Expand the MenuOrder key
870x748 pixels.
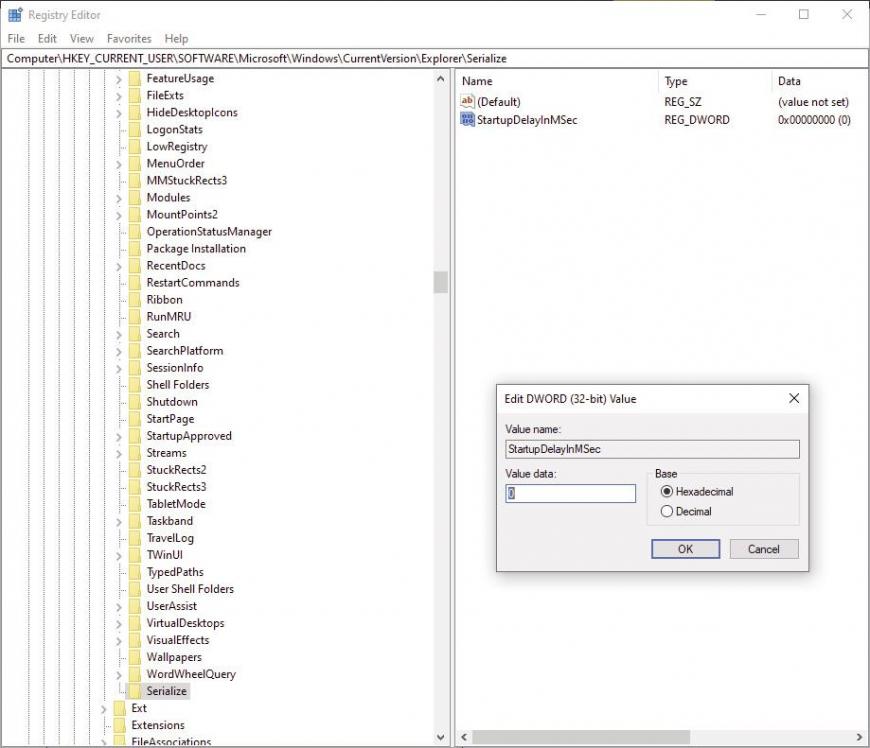tap(119, 164)
